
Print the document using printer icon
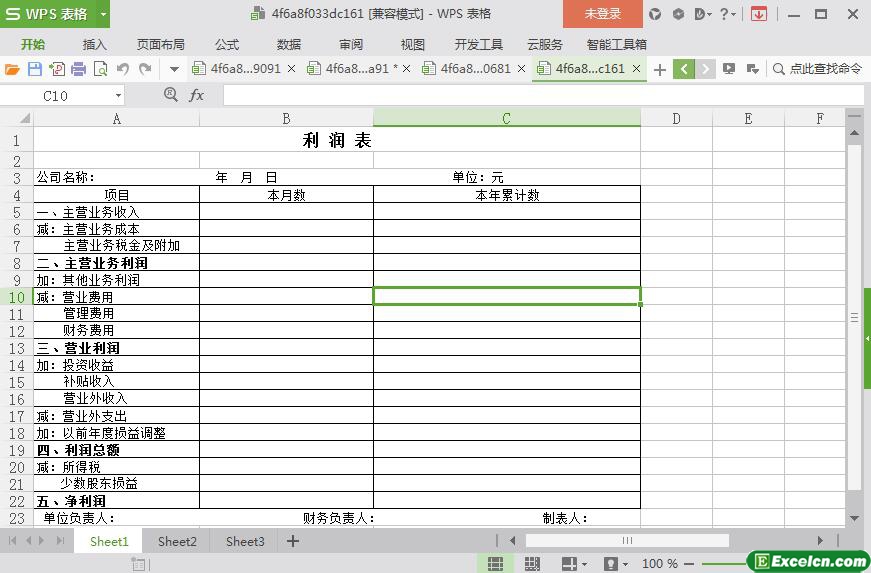tap(79, 69)
